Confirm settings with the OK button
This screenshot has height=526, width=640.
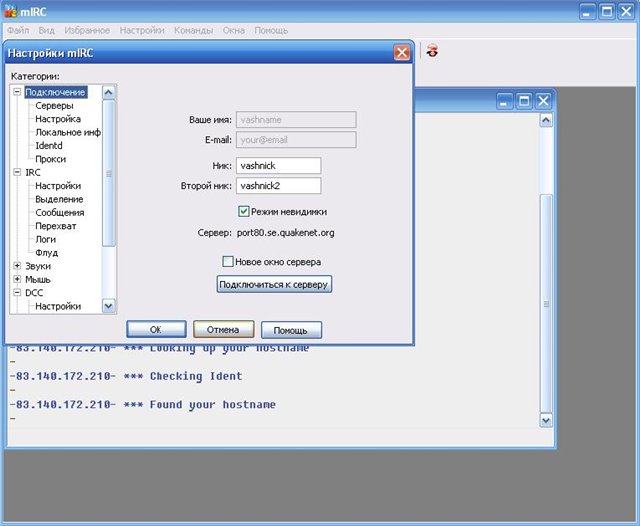pyautogui.click(x=156, y=329)
